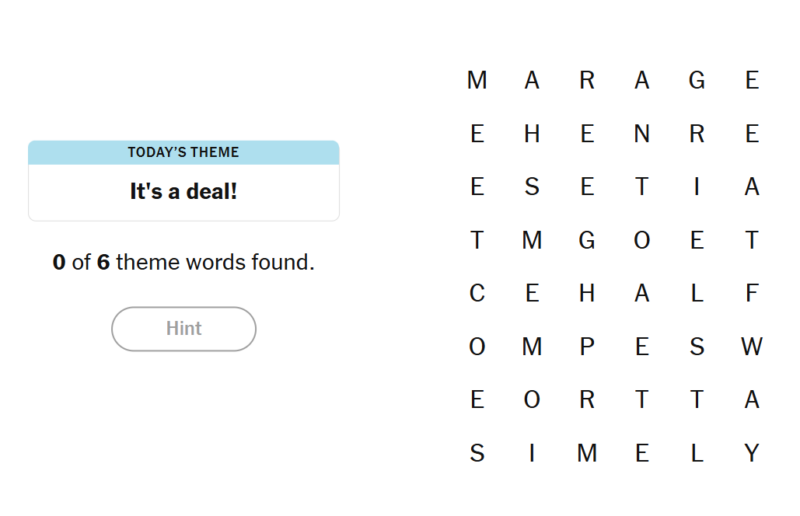Select the letter Y tile
The image size is (800, 516).
pyautogui.click(x=752, y=453)
